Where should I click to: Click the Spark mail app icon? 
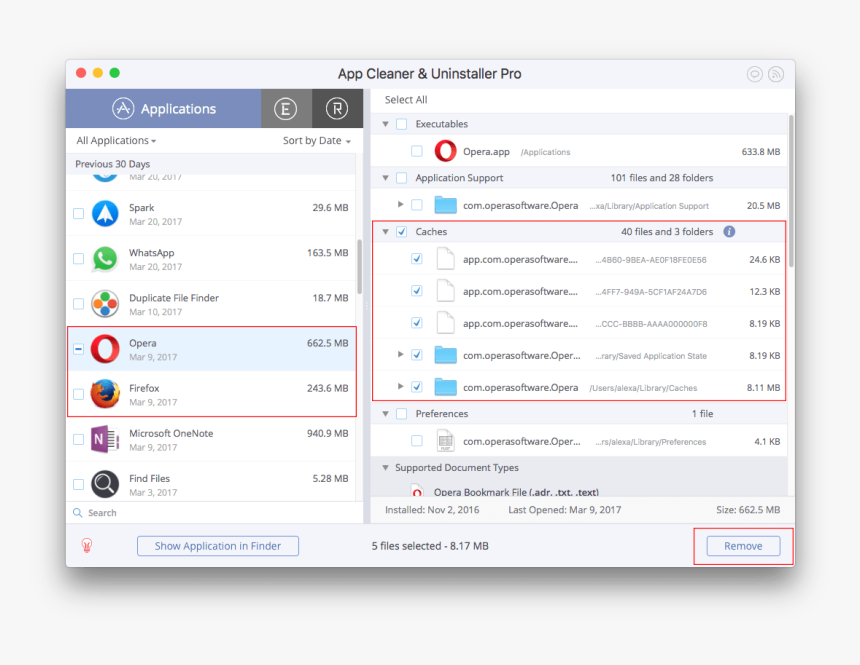tap(105, 214)
